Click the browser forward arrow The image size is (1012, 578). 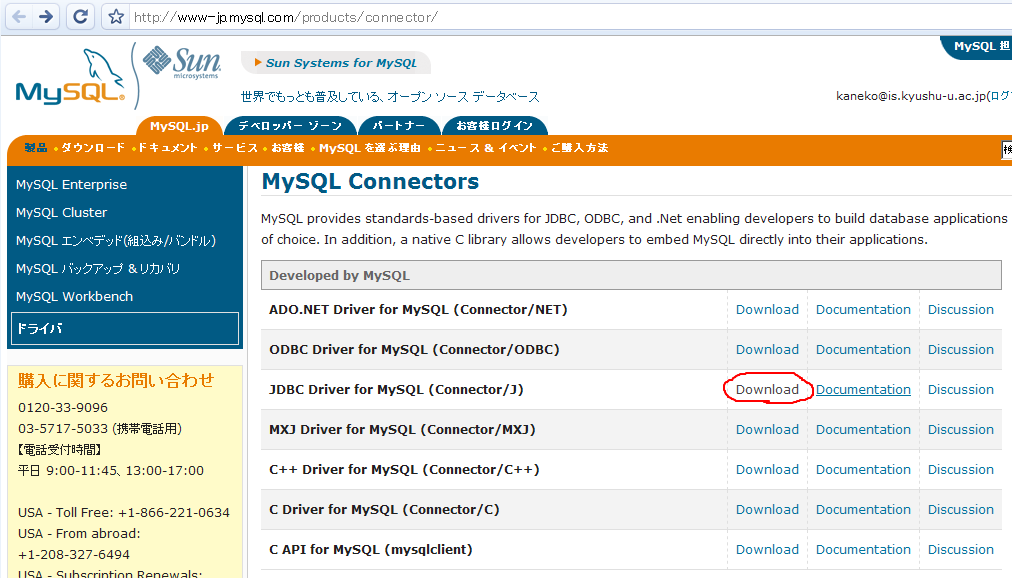46,16
